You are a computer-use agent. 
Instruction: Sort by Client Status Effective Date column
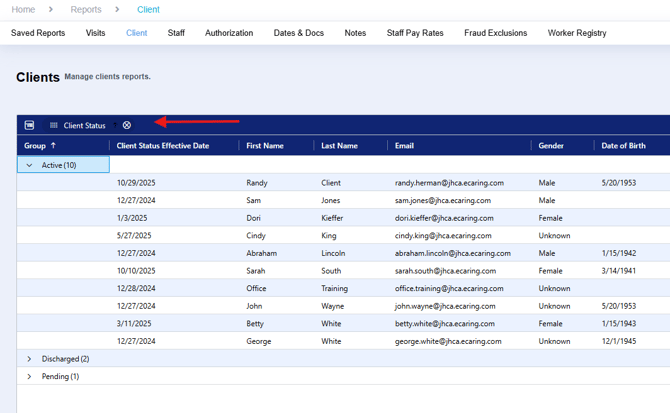point(163,146)
